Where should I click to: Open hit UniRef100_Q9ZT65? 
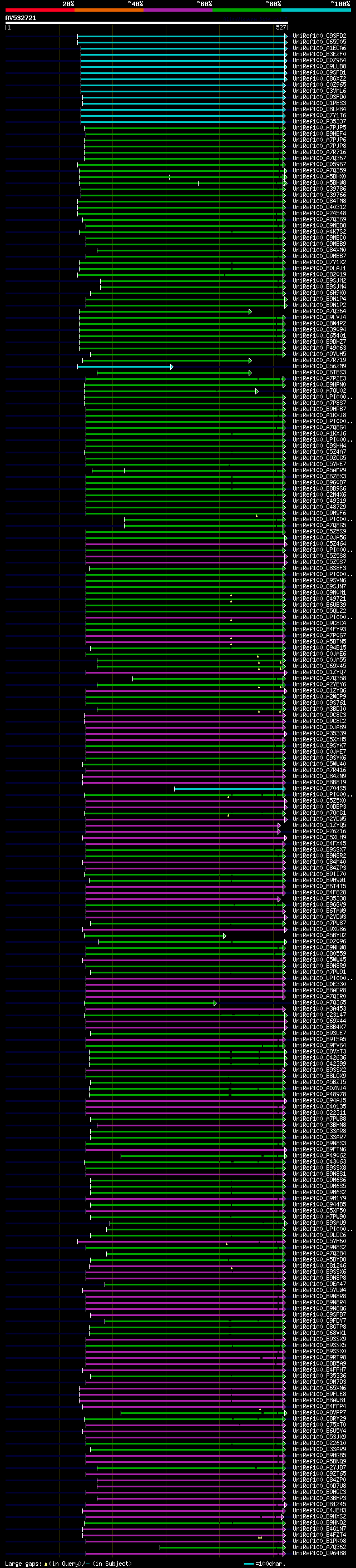pos(319,1473)
